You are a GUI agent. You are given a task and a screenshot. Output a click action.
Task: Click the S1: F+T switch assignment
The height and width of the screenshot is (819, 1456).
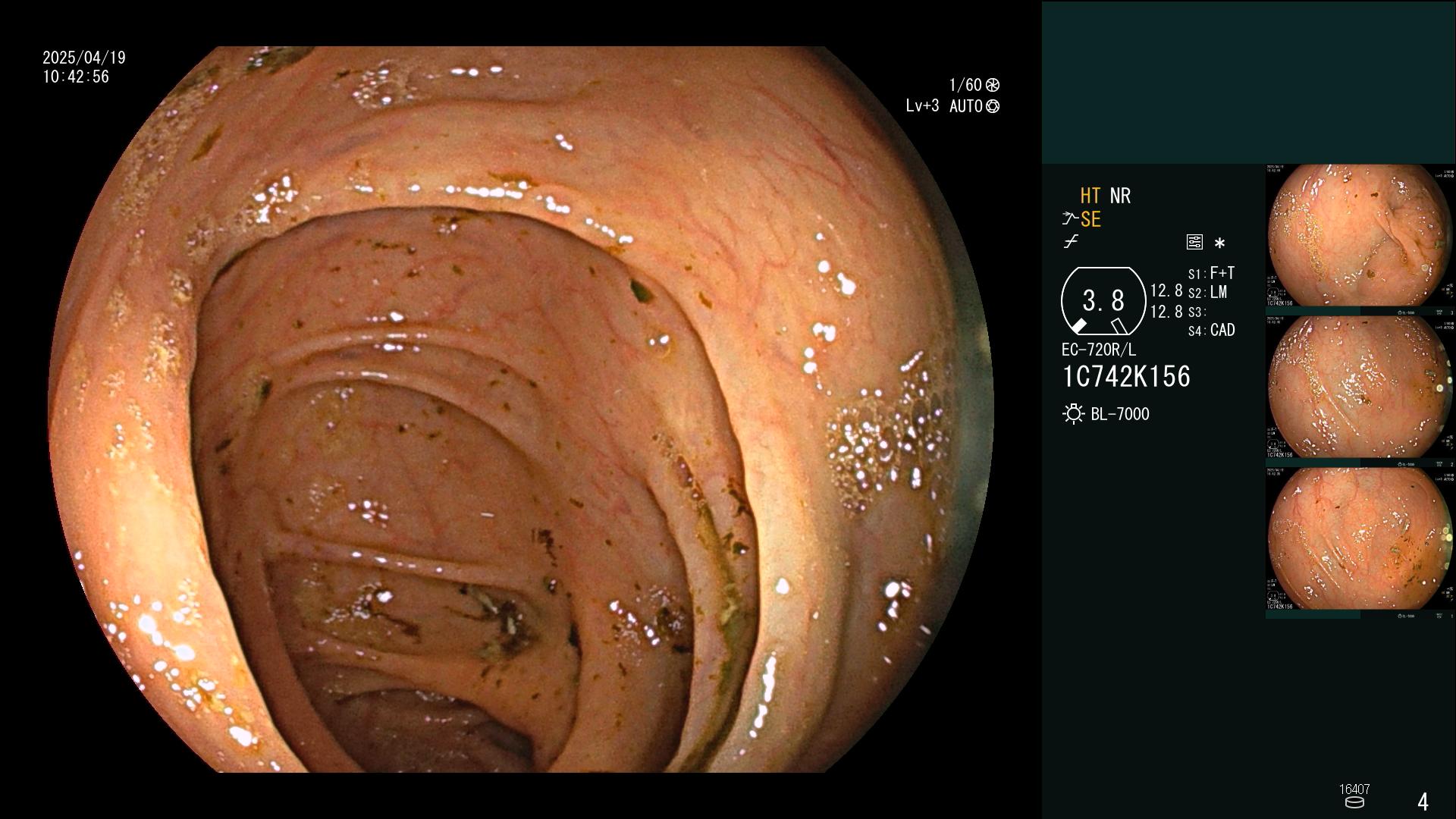click(1212, 273)
